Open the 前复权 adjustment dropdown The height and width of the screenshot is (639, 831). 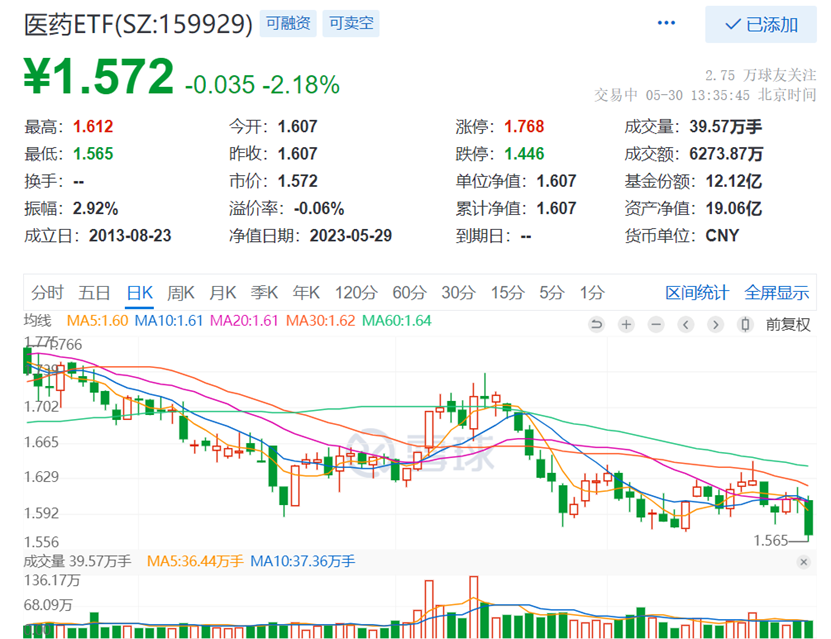788,324
